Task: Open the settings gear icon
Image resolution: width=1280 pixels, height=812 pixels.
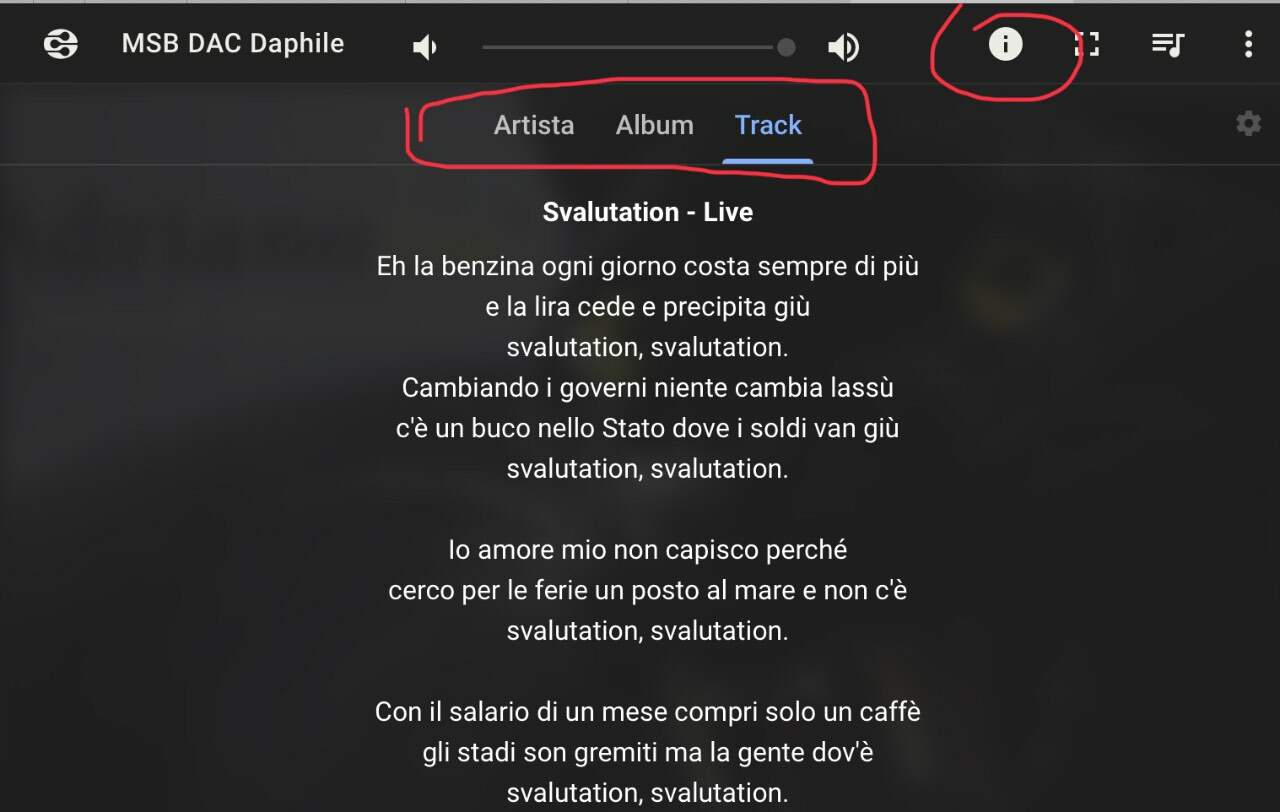Action: tap(1248, 124)
